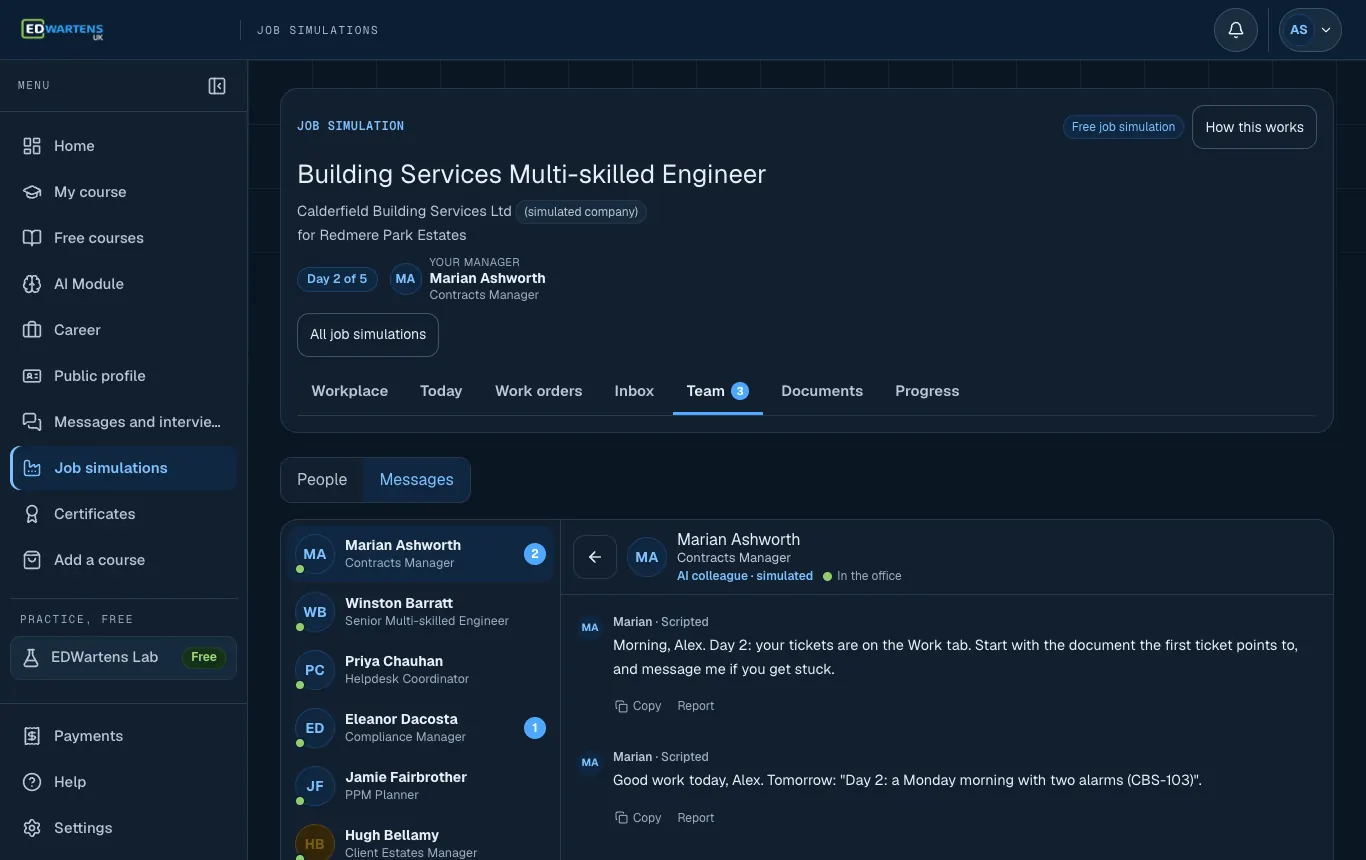
Task: Open the Work orders tab
Action: point(538,391)
